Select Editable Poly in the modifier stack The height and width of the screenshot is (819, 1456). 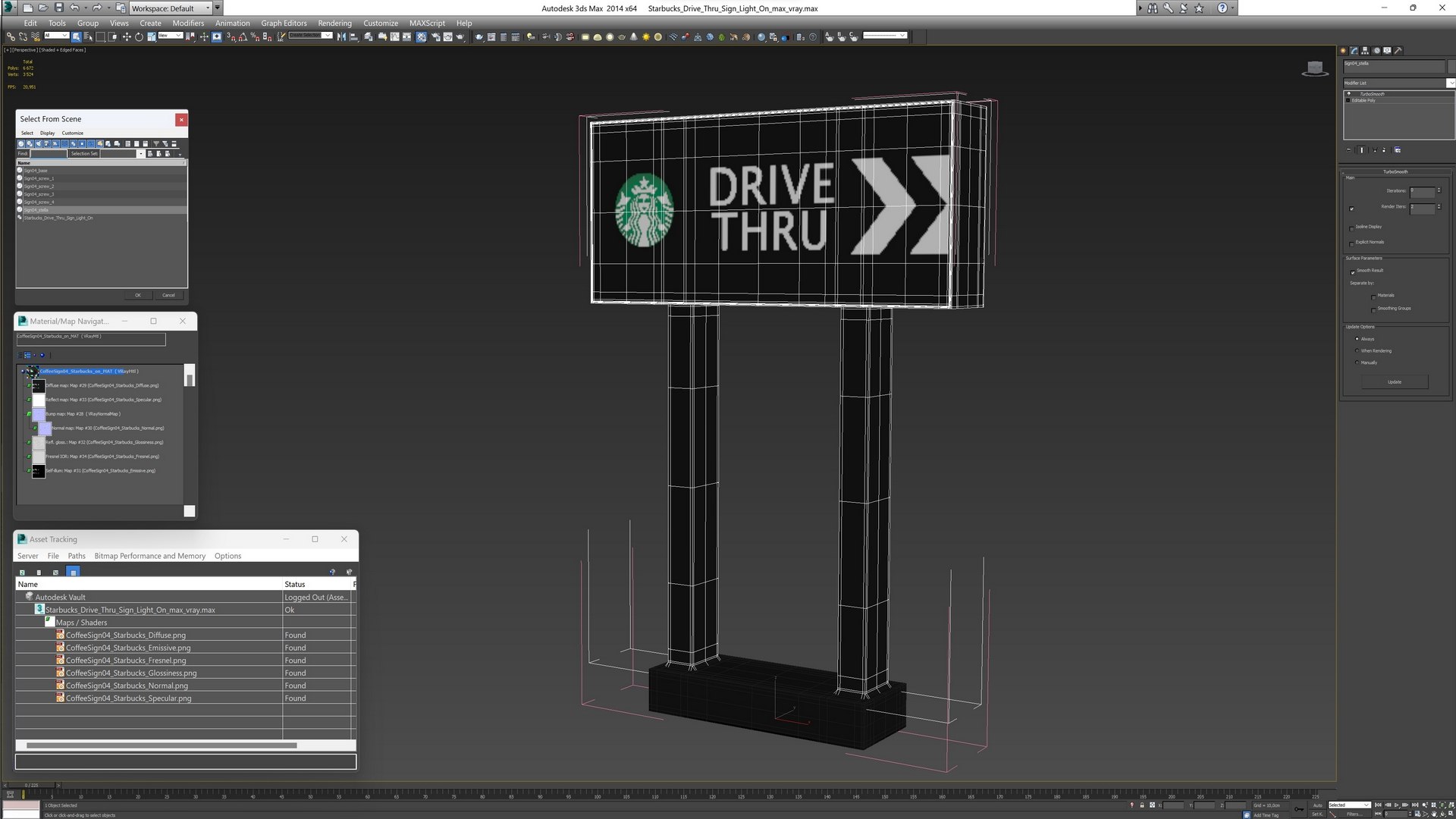point(1363,100)
